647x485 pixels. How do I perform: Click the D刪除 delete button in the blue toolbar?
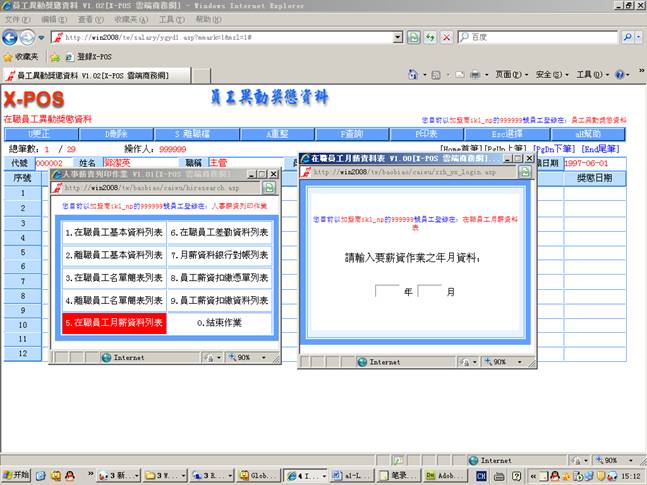click(x=118, y=133)
